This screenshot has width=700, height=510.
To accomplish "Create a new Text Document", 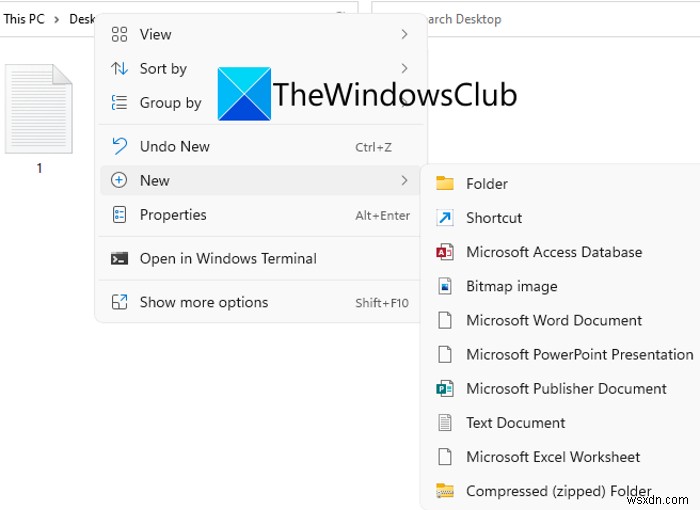I will [x=562, y=422].
